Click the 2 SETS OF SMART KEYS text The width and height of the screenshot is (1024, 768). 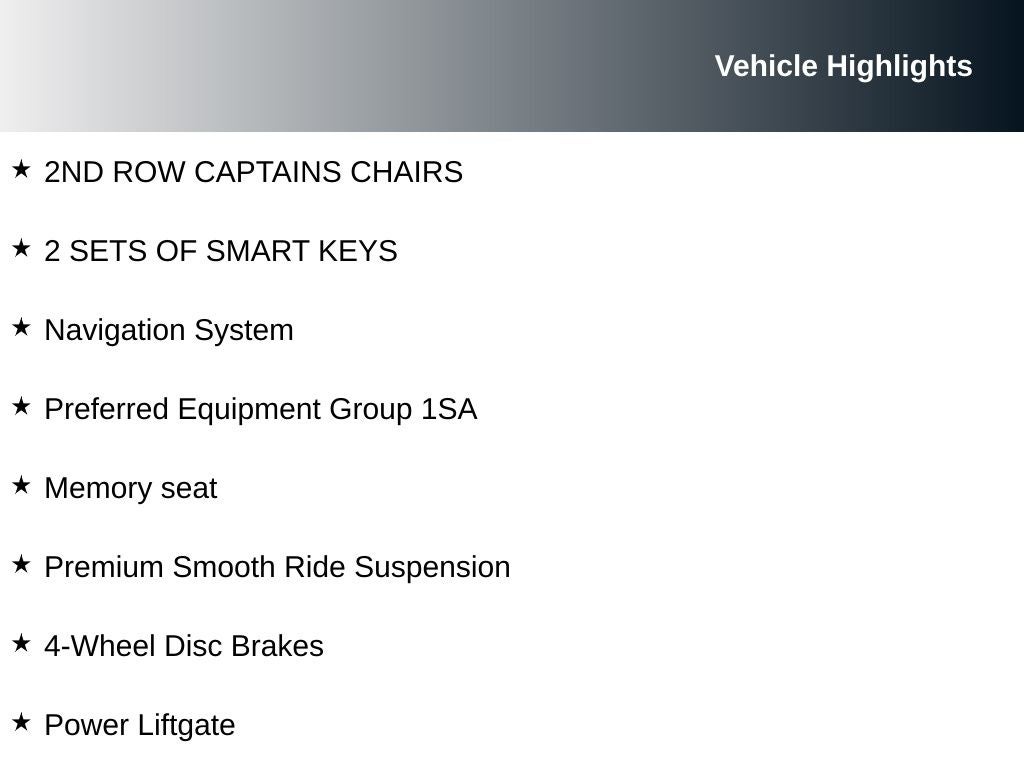point(221,251)
